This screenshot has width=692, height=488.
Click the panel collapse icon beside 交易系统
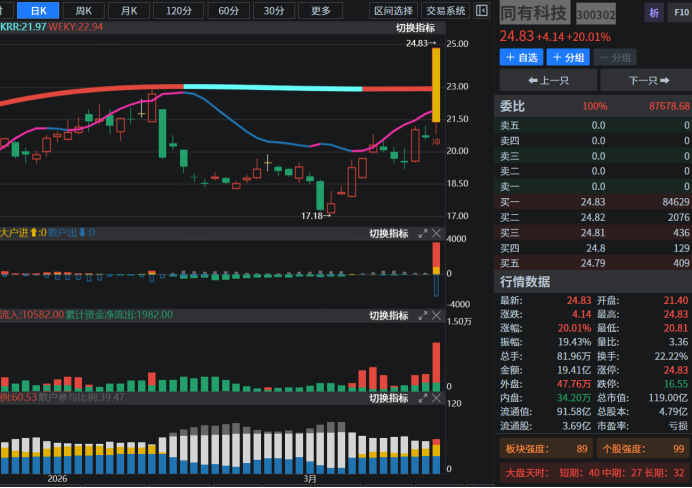(x=482, y=11)
